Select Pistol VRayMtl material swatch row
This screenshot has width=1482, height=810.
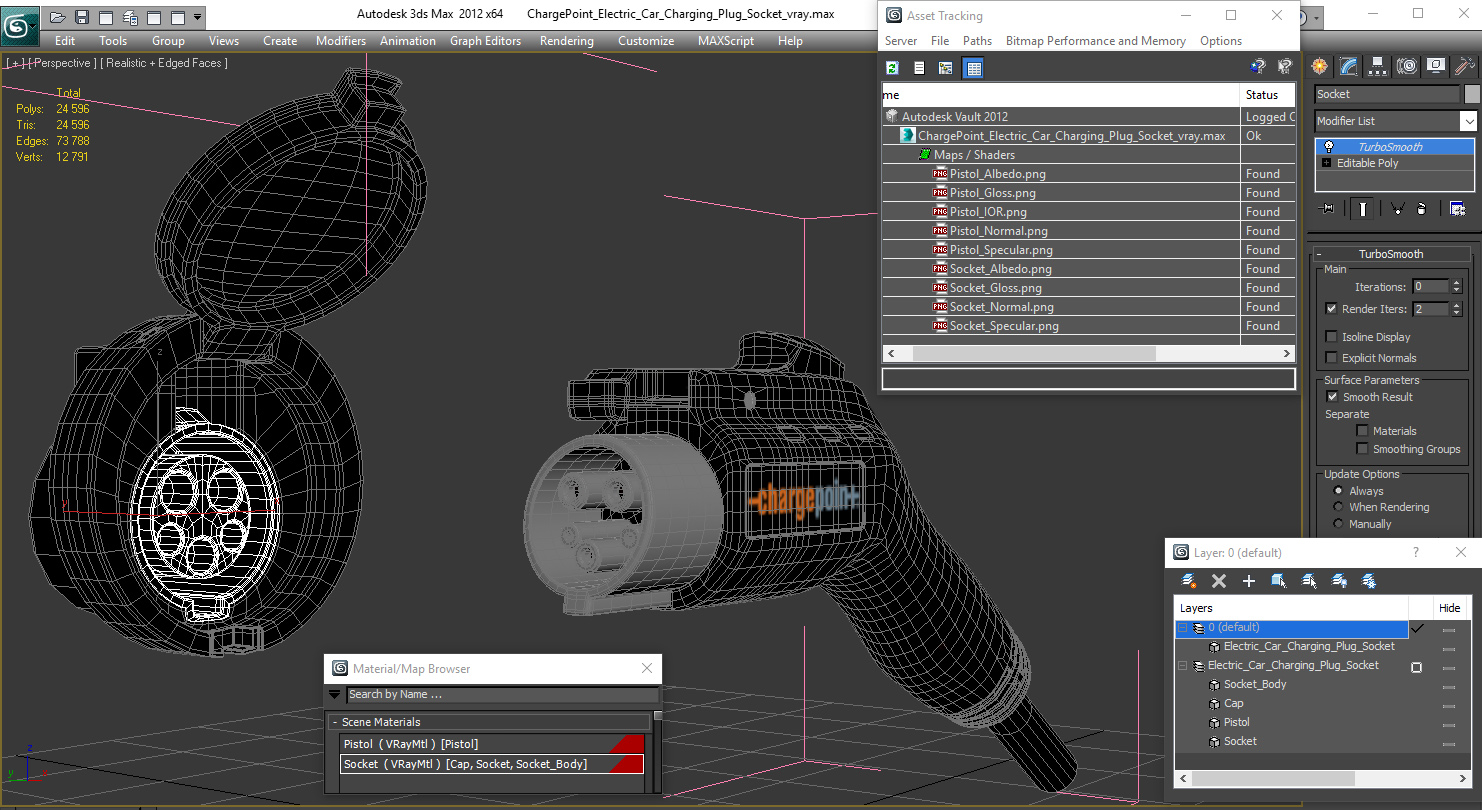[491, 744]
